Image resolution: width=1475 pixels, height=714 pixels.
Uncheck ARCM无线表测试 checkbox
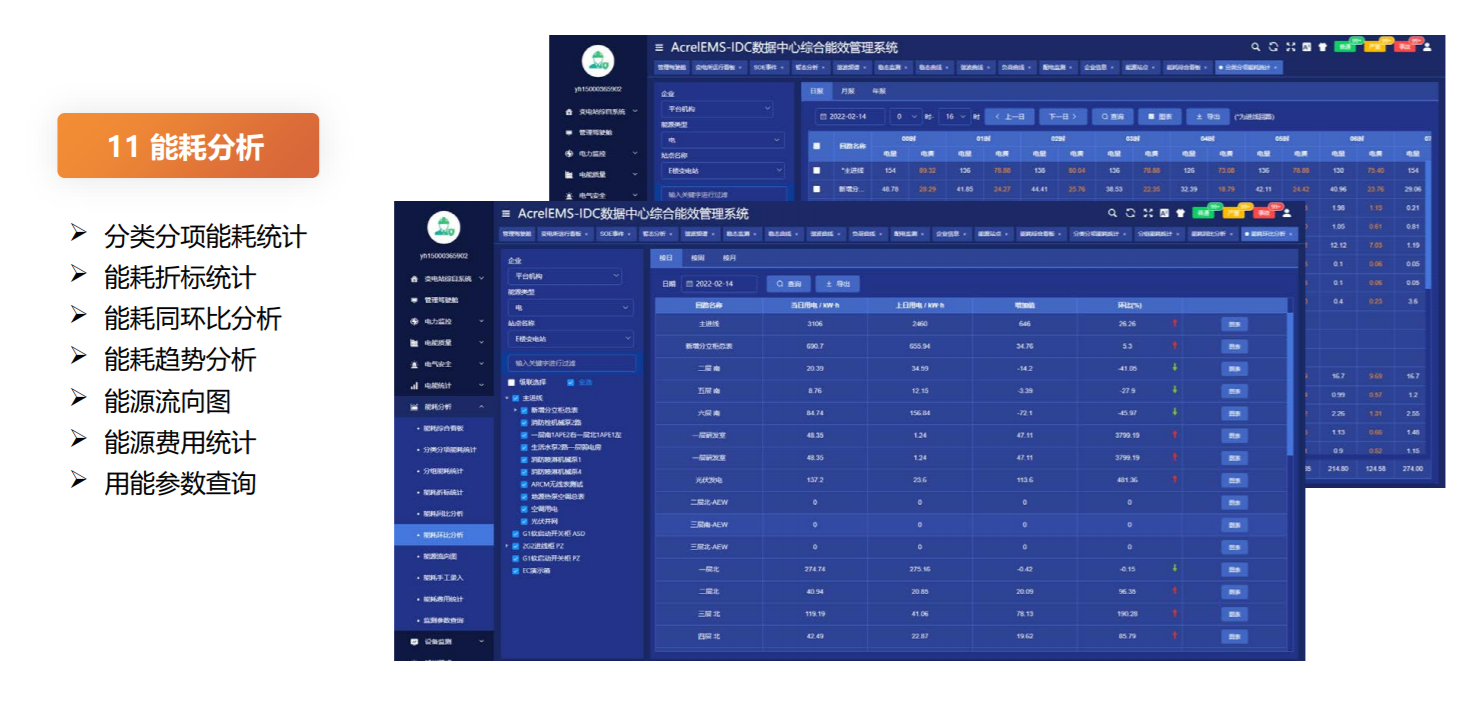525,484
